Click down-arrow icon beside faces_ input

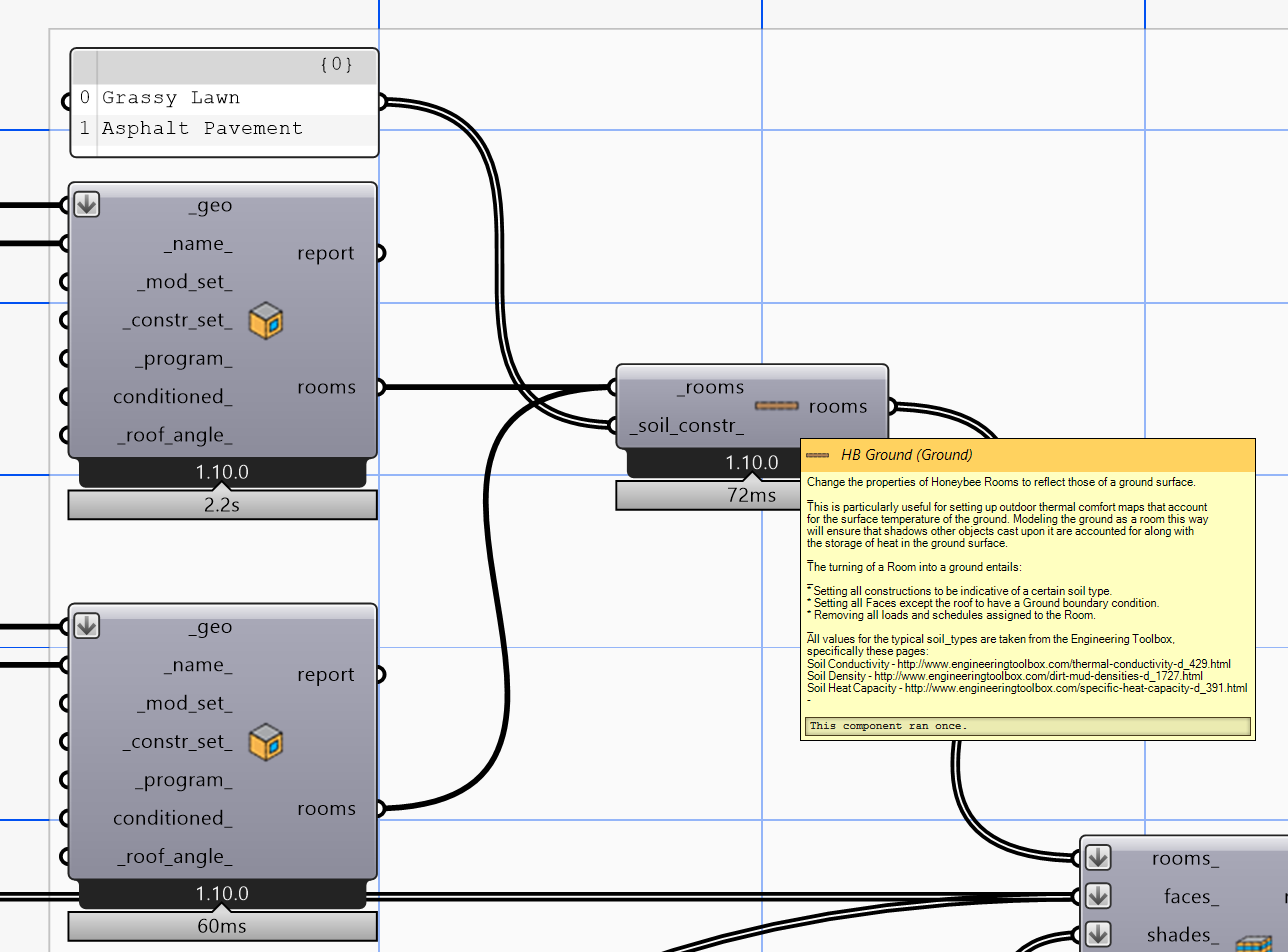1098,896
